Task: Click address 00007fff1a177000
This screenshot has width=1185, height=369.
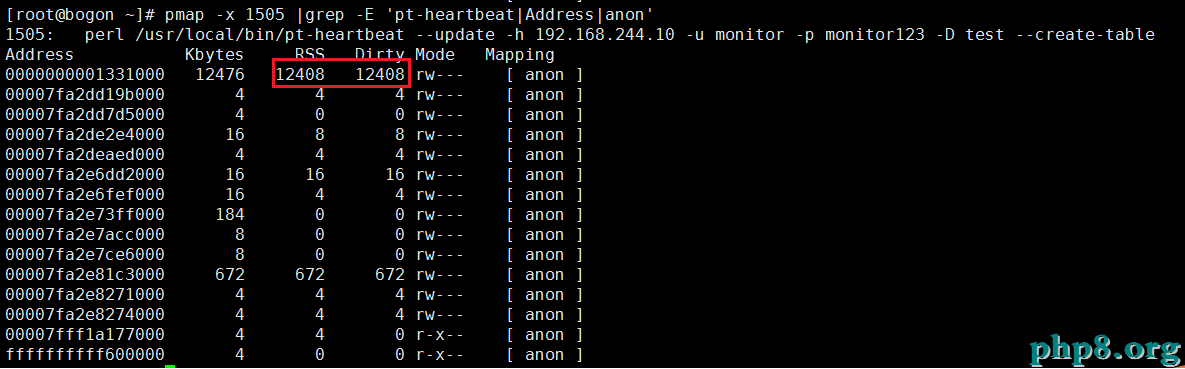Action: click(85, 334)
